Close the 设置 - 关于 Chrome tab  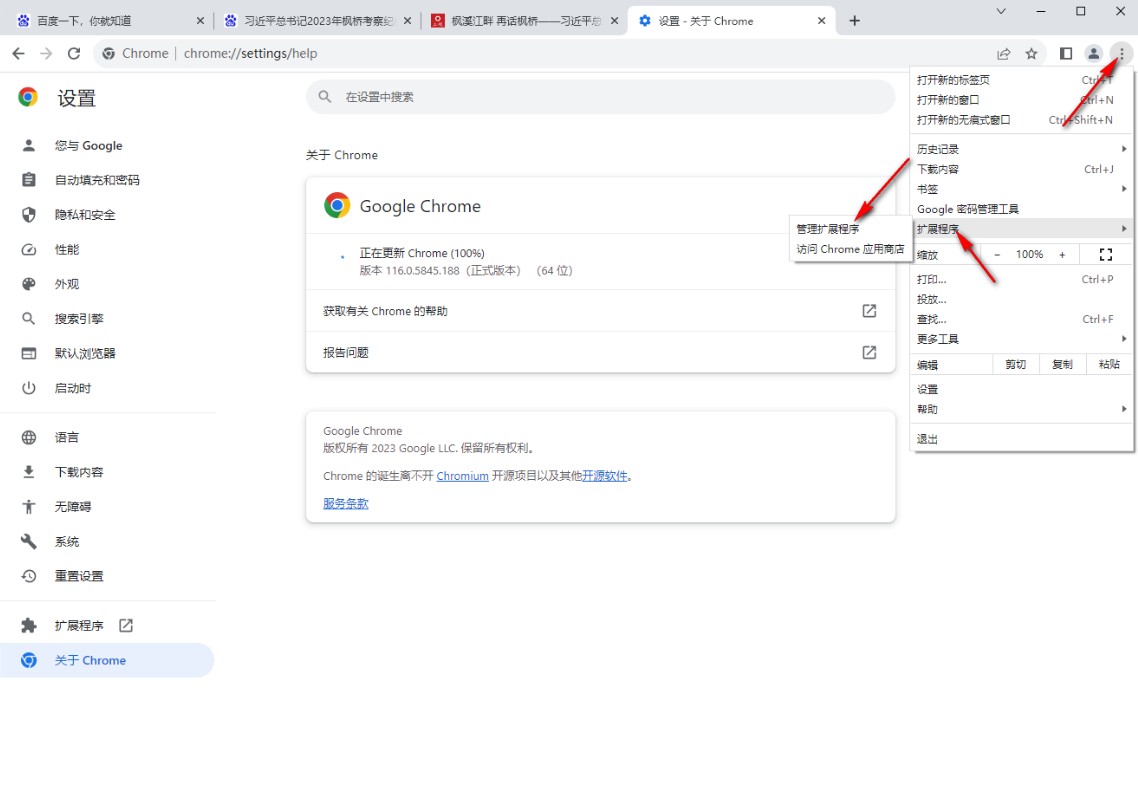click(821, 21)
